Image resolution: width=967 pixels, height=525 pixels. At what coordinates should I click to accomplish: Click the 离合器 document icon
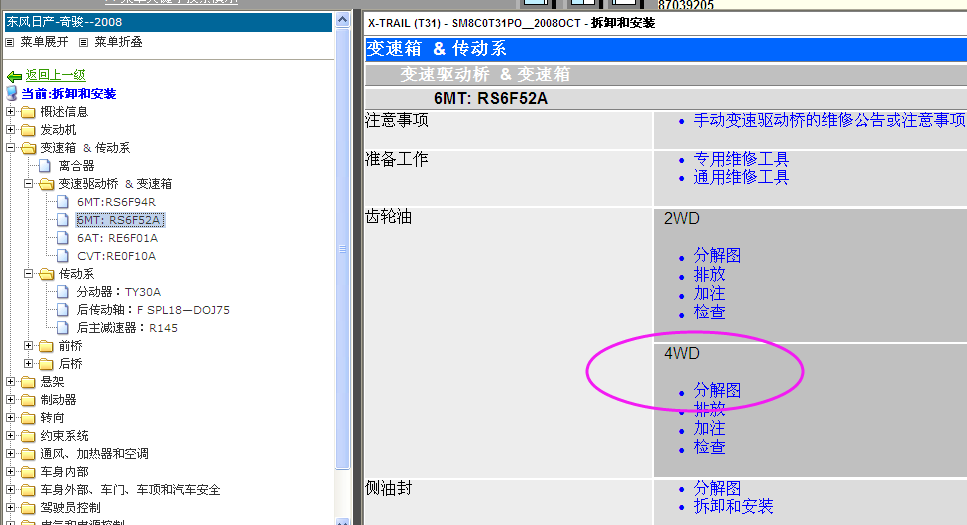point(45,165)
